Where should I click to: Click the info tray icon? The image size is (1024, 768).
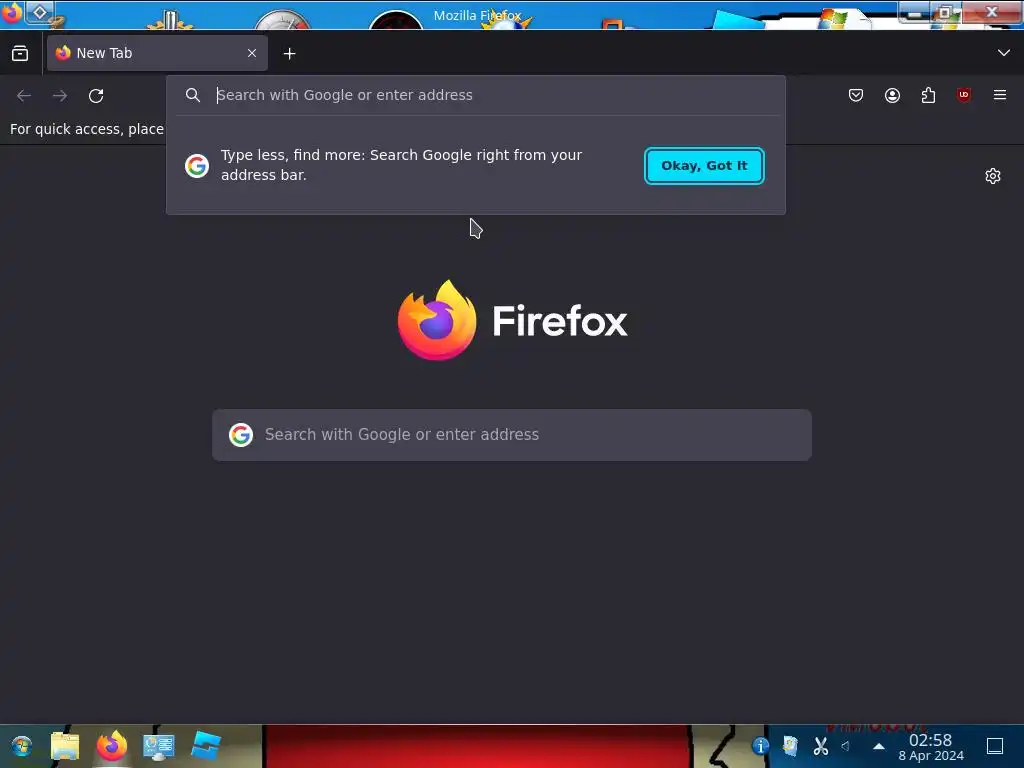click(x=760, y=746)
